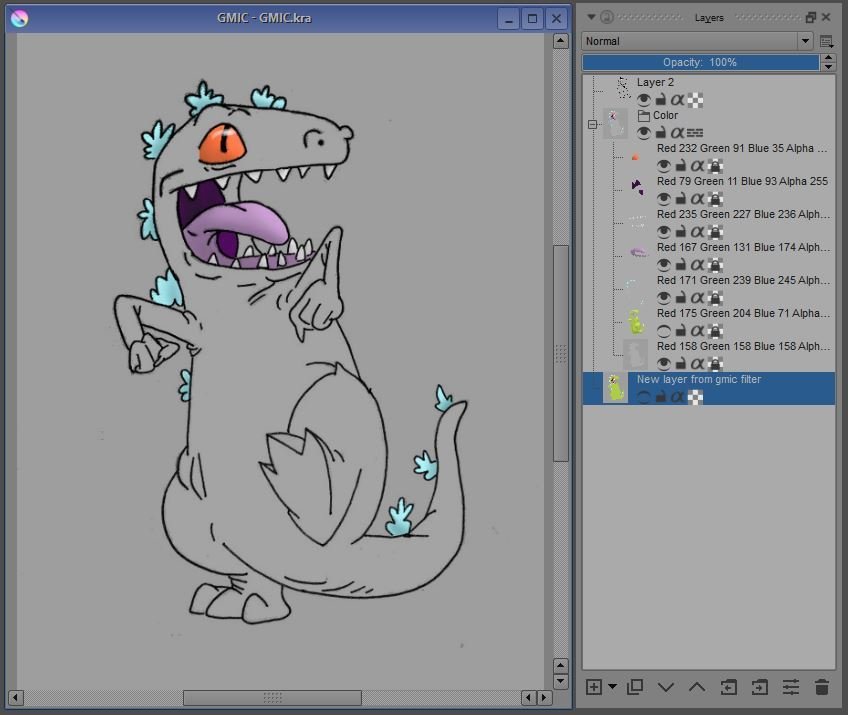Duplicate the selected layer
This screenshot has height=715, width=848.
pos(635,687)
